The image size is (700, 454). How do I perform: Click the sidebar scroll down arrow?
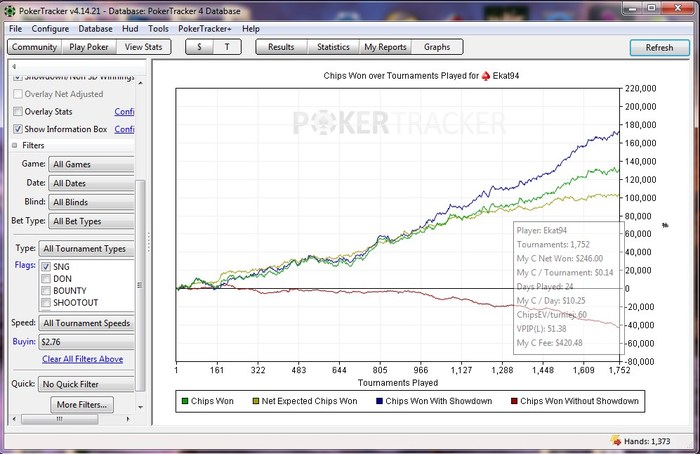140,407
